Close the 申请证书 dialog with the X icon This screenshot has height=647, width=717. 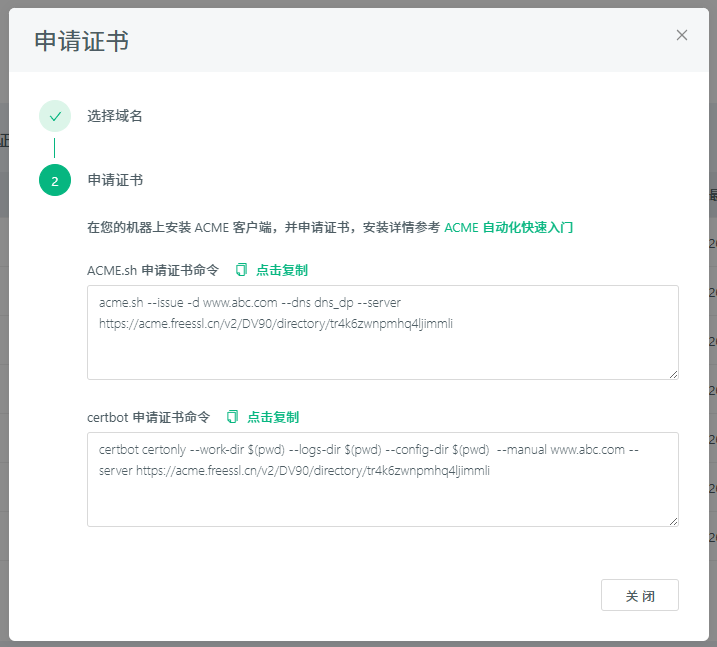tap(681, 35)
